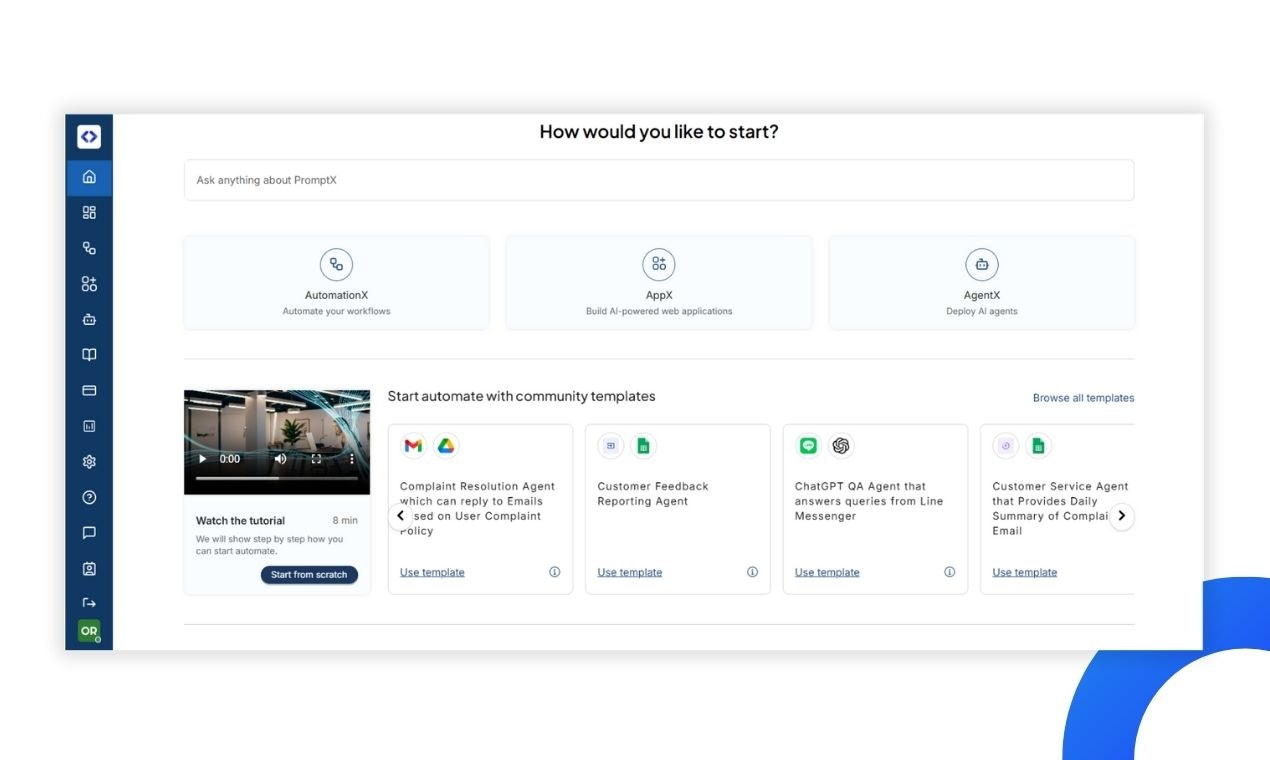Click the Watch the tutorial heading

pos(240,521)
